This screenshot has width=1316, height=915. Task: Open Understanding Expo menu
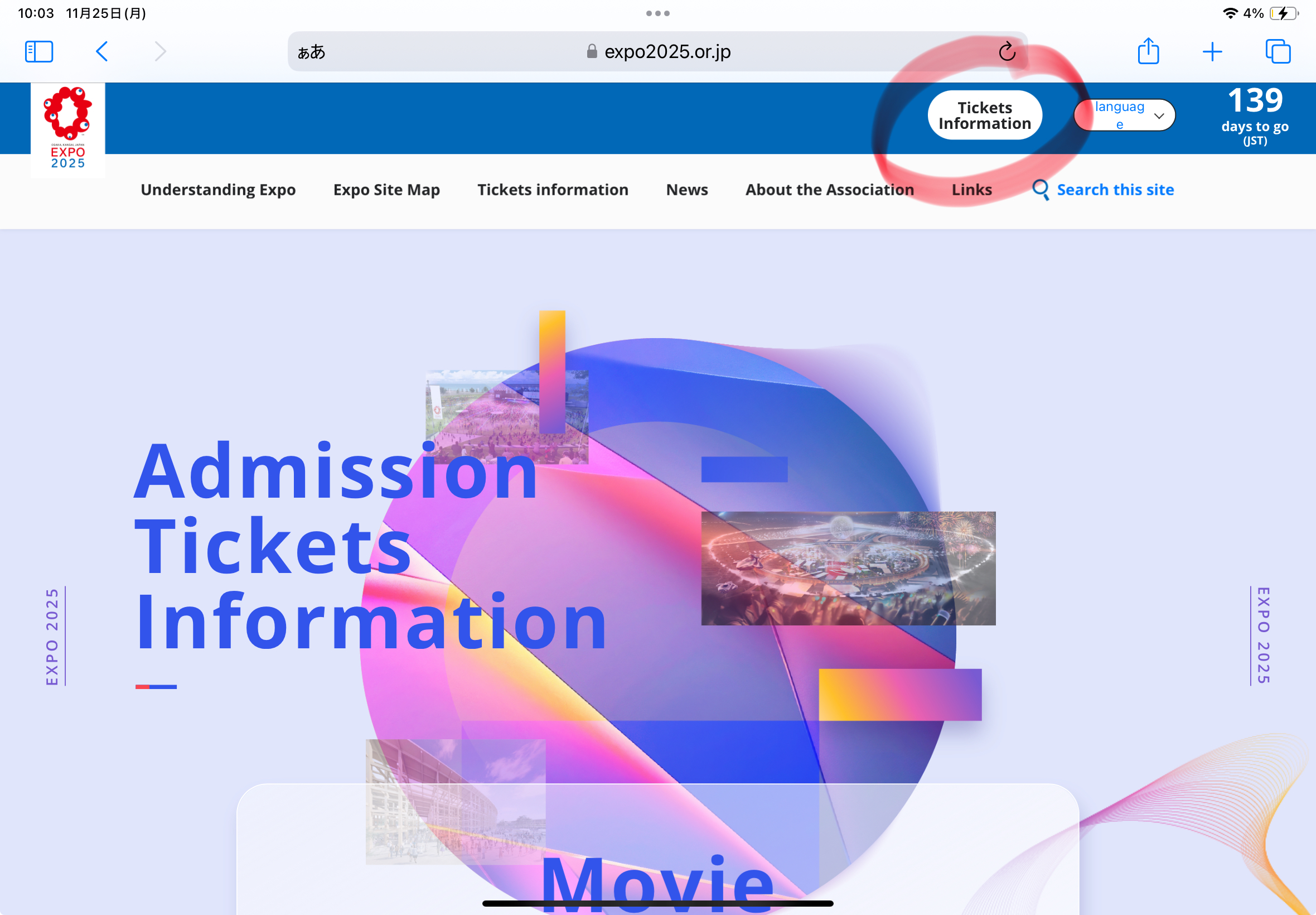tap(217, 190)
